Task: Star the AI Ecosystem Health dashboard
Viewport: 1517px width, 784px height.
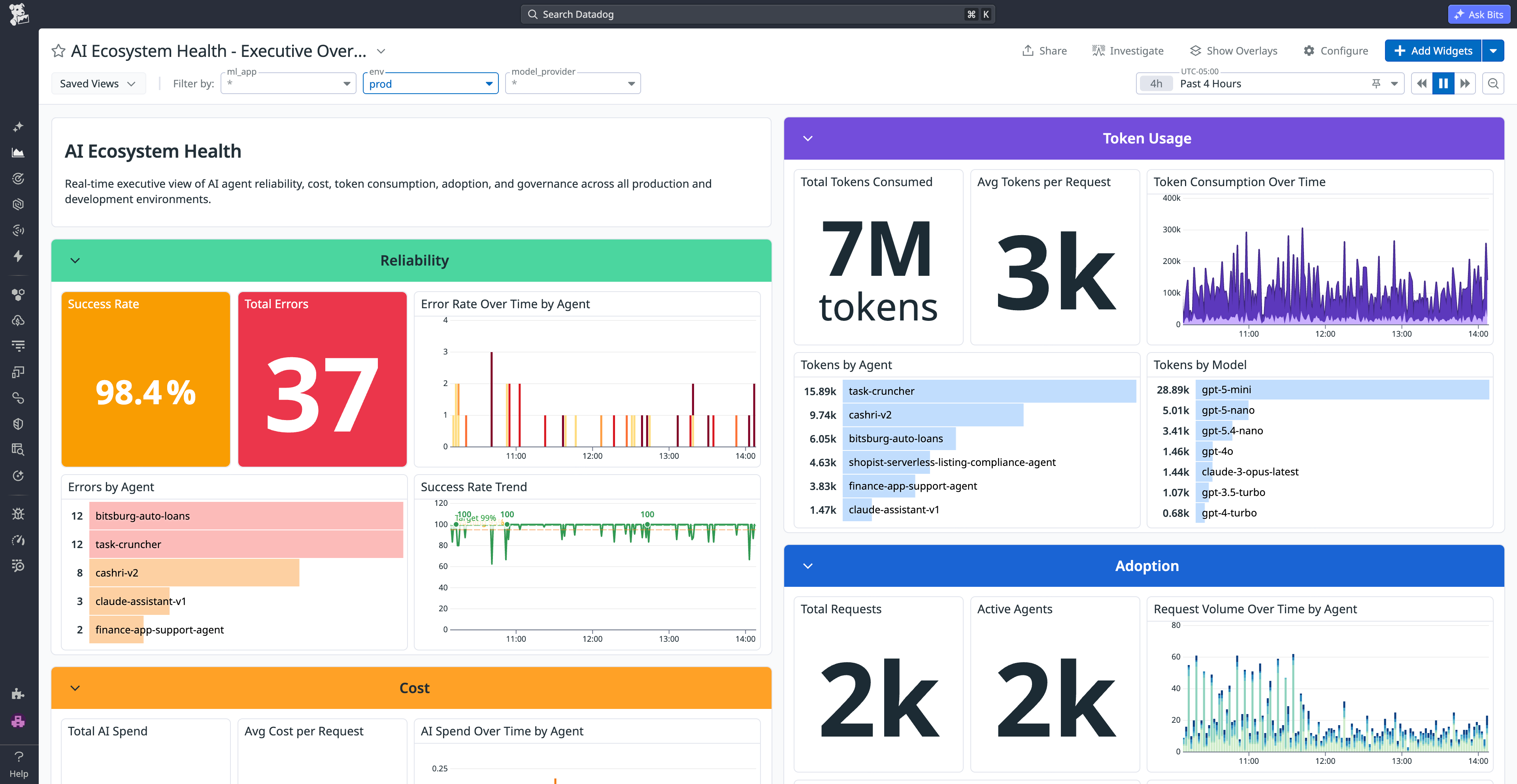Action: point(58,51)
